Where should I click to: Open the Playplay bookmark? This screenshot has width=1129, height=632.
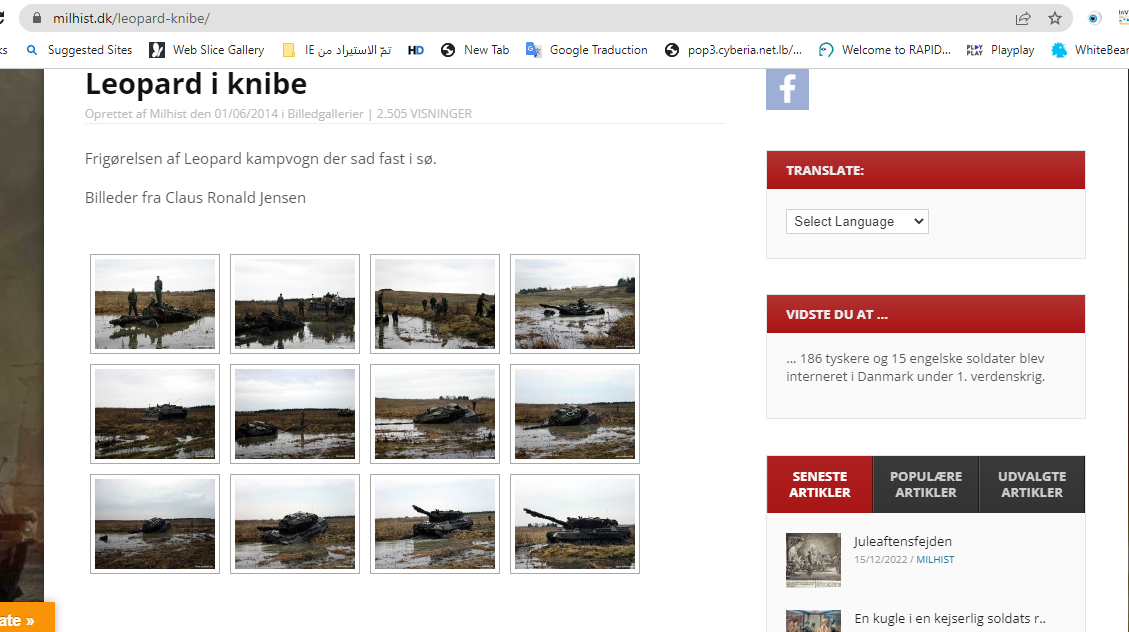click(x=1001, y=50)
